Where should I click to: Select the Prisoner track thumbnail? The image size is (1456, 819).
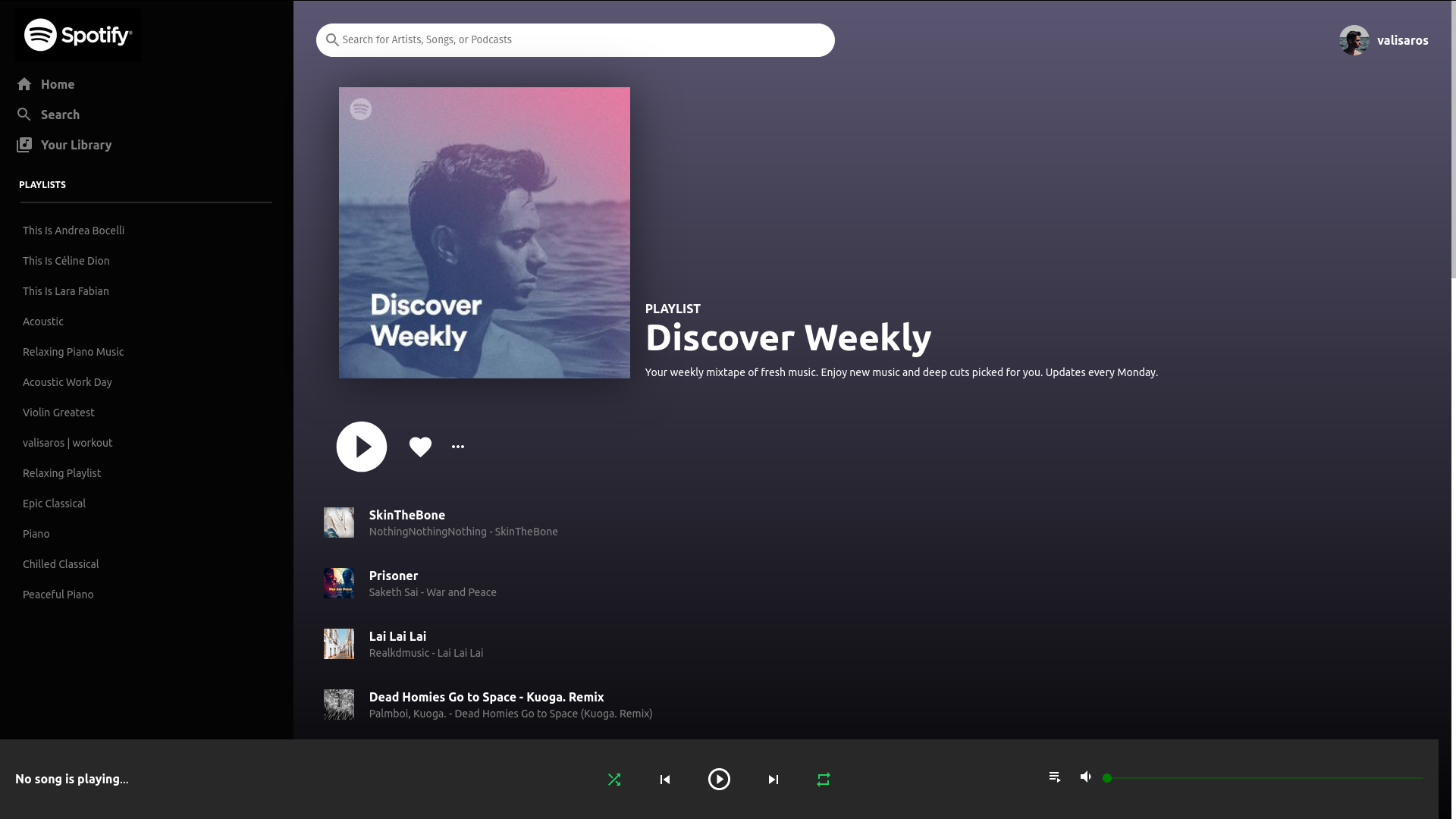pos(339,583)
